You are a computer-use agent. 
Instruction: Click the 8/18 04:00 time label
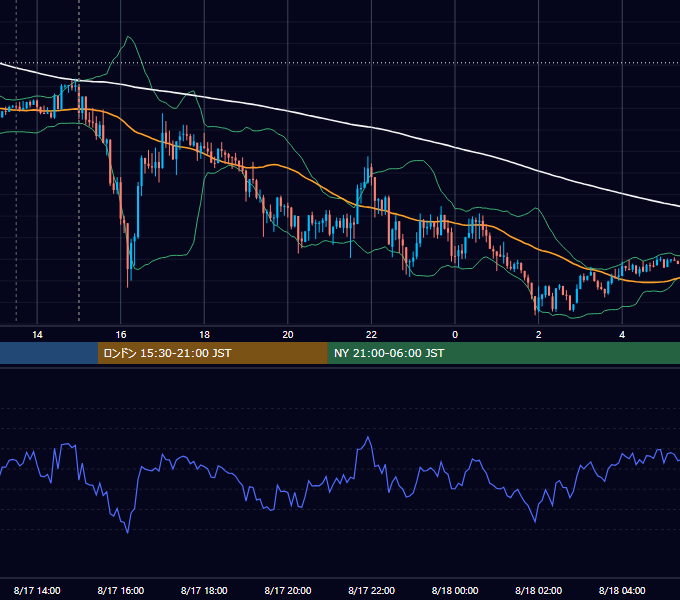coord(622,590)
